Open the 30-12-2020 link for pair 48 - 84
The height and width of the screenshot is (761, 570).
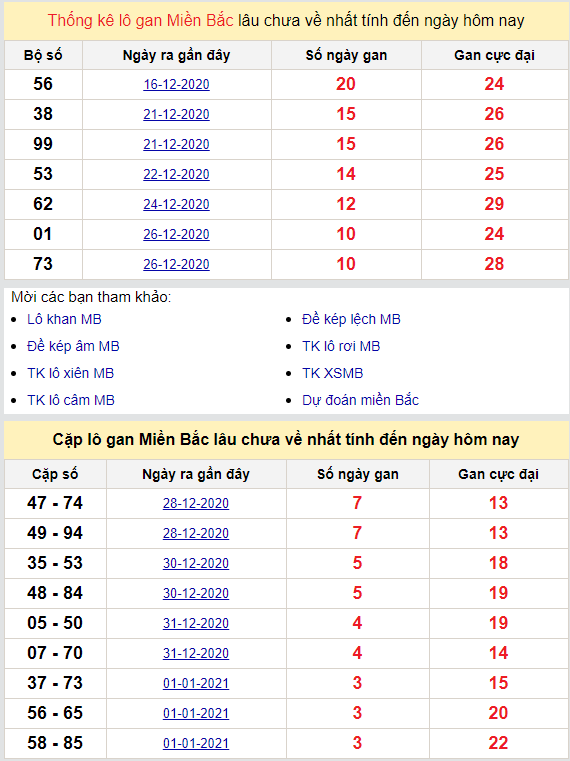196,593
